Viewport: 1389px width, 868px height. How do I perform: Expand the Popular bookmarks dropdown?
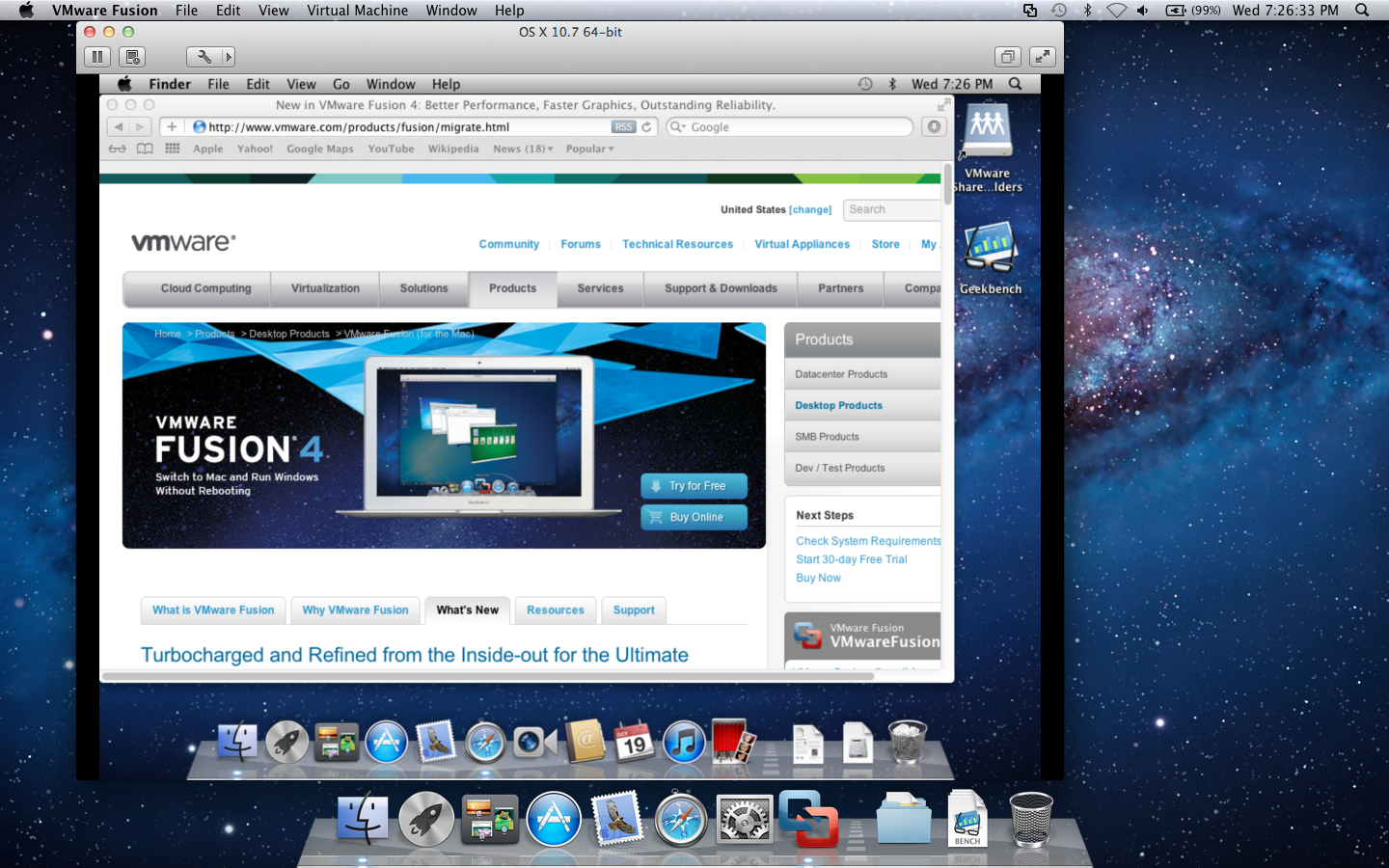[x=589, y=149]
